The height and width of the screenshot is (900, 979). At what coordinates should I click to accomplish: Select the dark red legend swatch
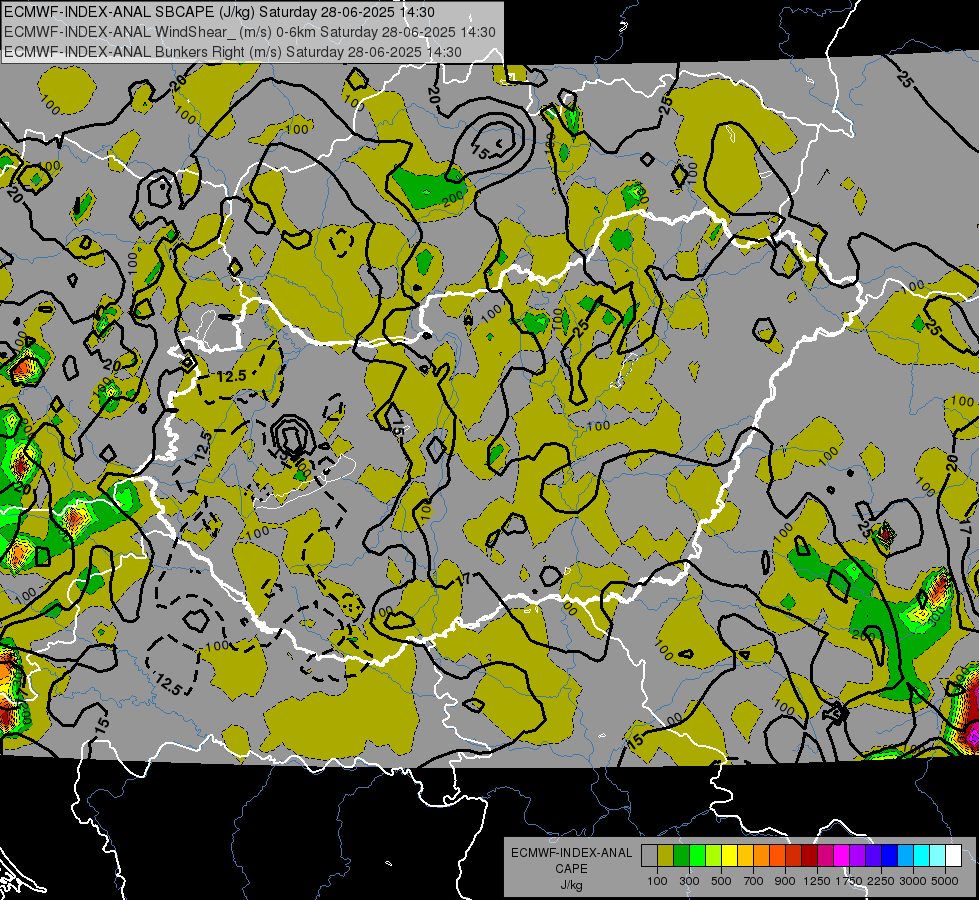809,856
